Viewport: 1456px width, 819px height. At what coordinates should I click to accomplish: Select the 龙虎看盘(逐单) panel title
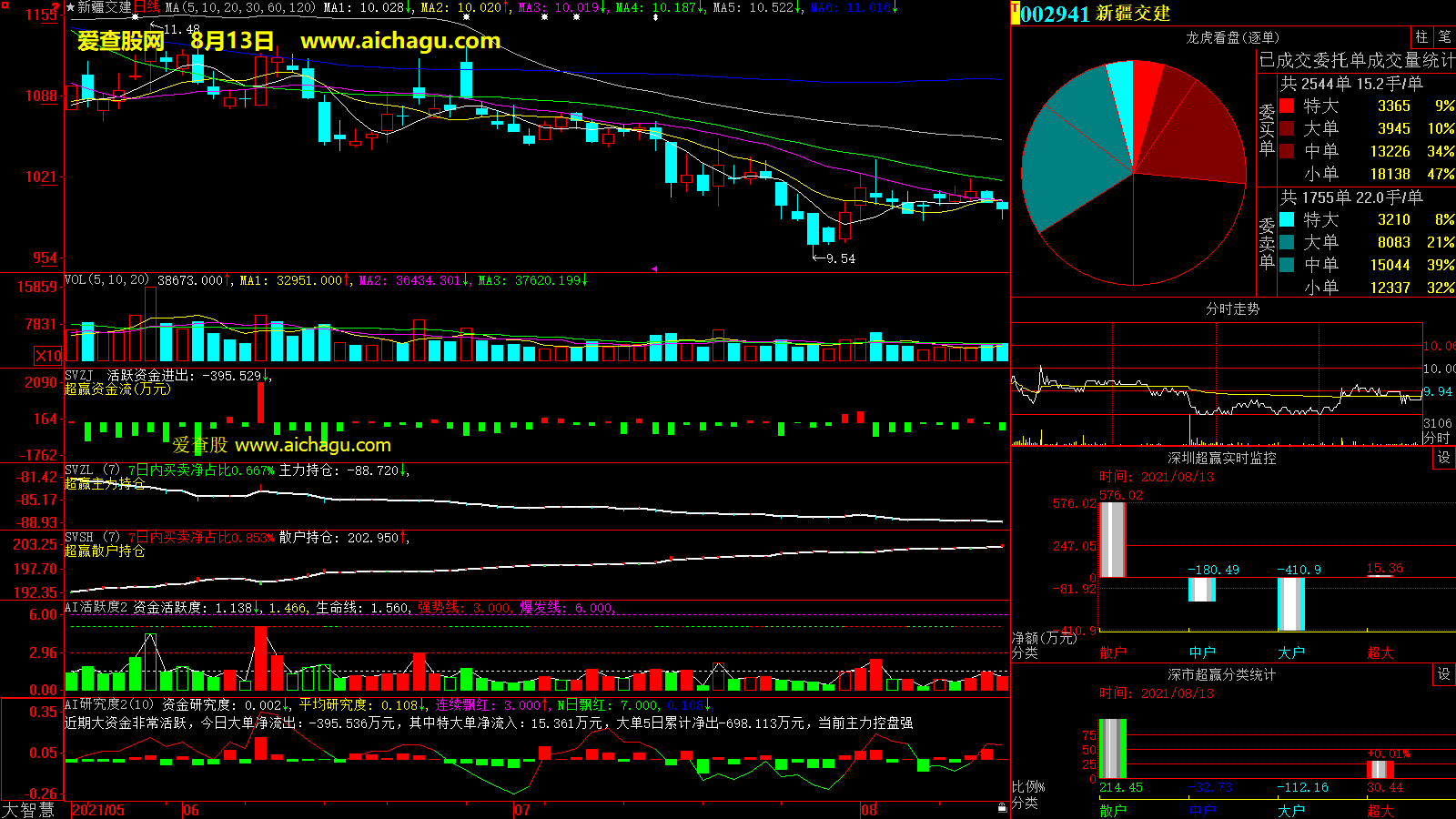point(1232,37)
